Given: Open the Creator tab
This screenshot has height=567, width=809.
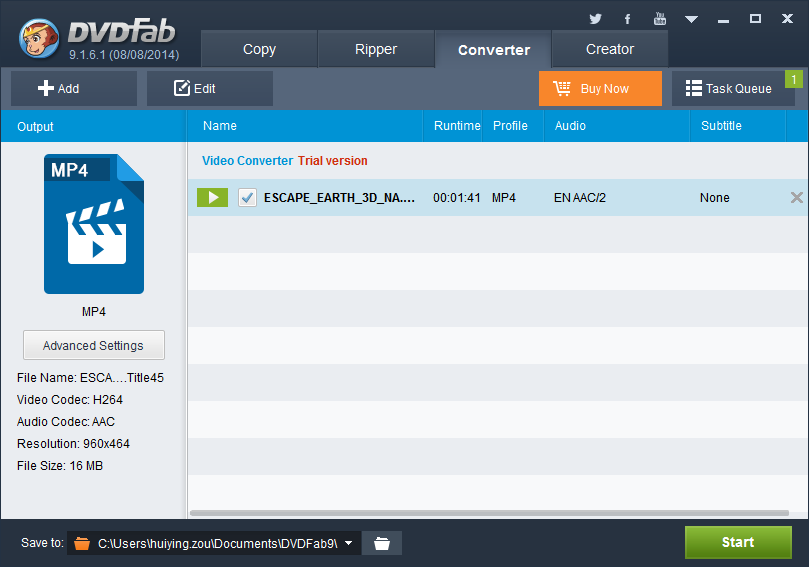Looking at the screenshot, I should [x=610, y=49].
